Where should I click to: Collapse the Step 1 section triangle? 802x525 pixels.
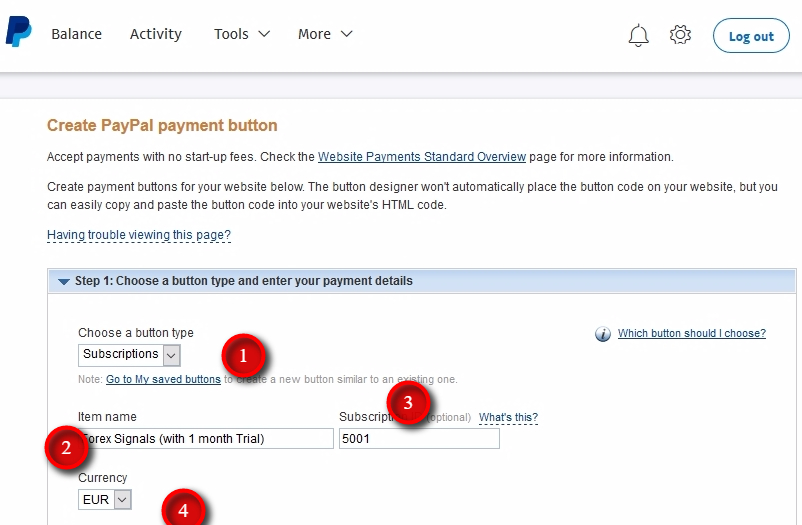pos(63,281)
